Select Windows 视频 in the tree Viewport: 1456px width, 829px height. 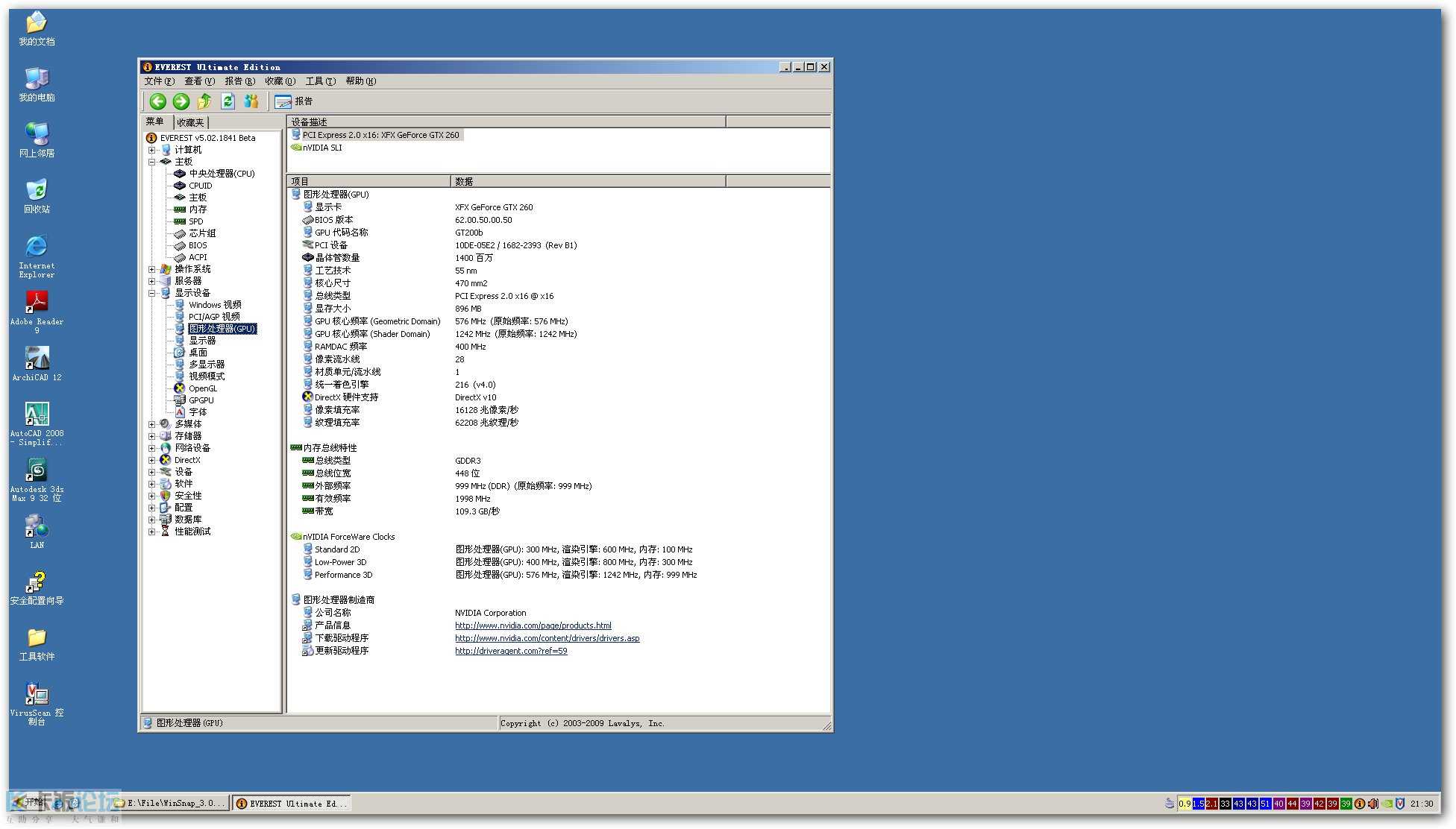pyautogui.click(x=215, y=305)
